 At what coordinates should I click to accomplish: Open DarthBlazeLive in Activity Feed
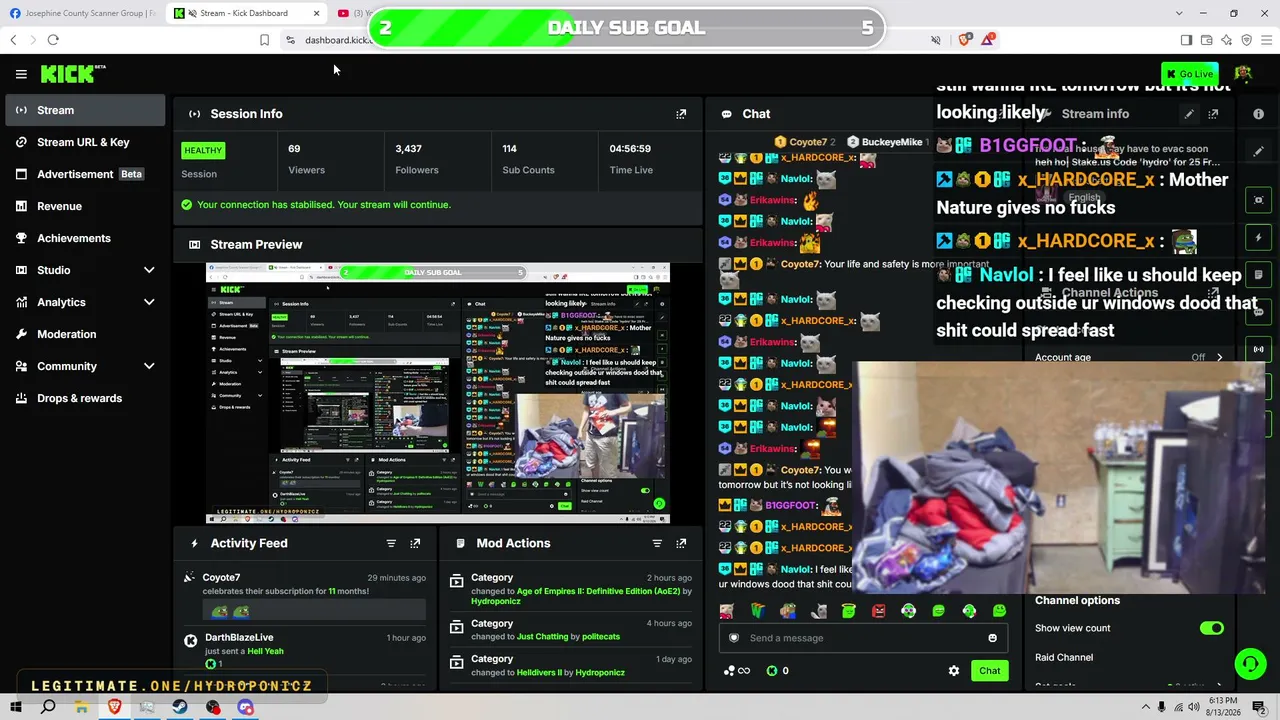point(239,637)
